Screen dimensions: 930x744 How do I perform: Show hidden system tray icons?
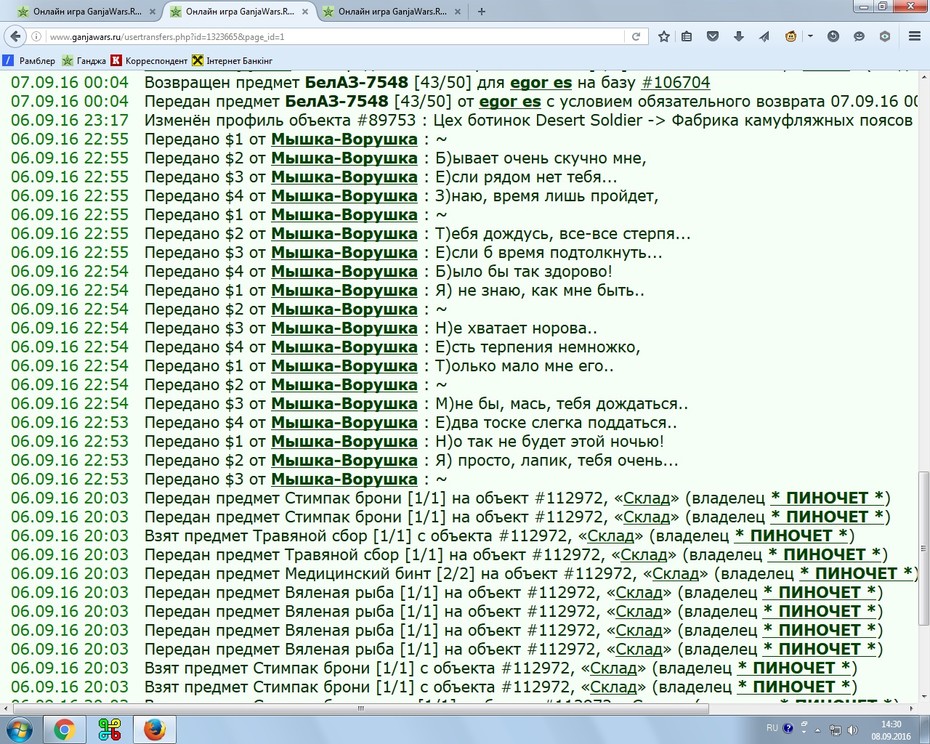tap(818, 730)
